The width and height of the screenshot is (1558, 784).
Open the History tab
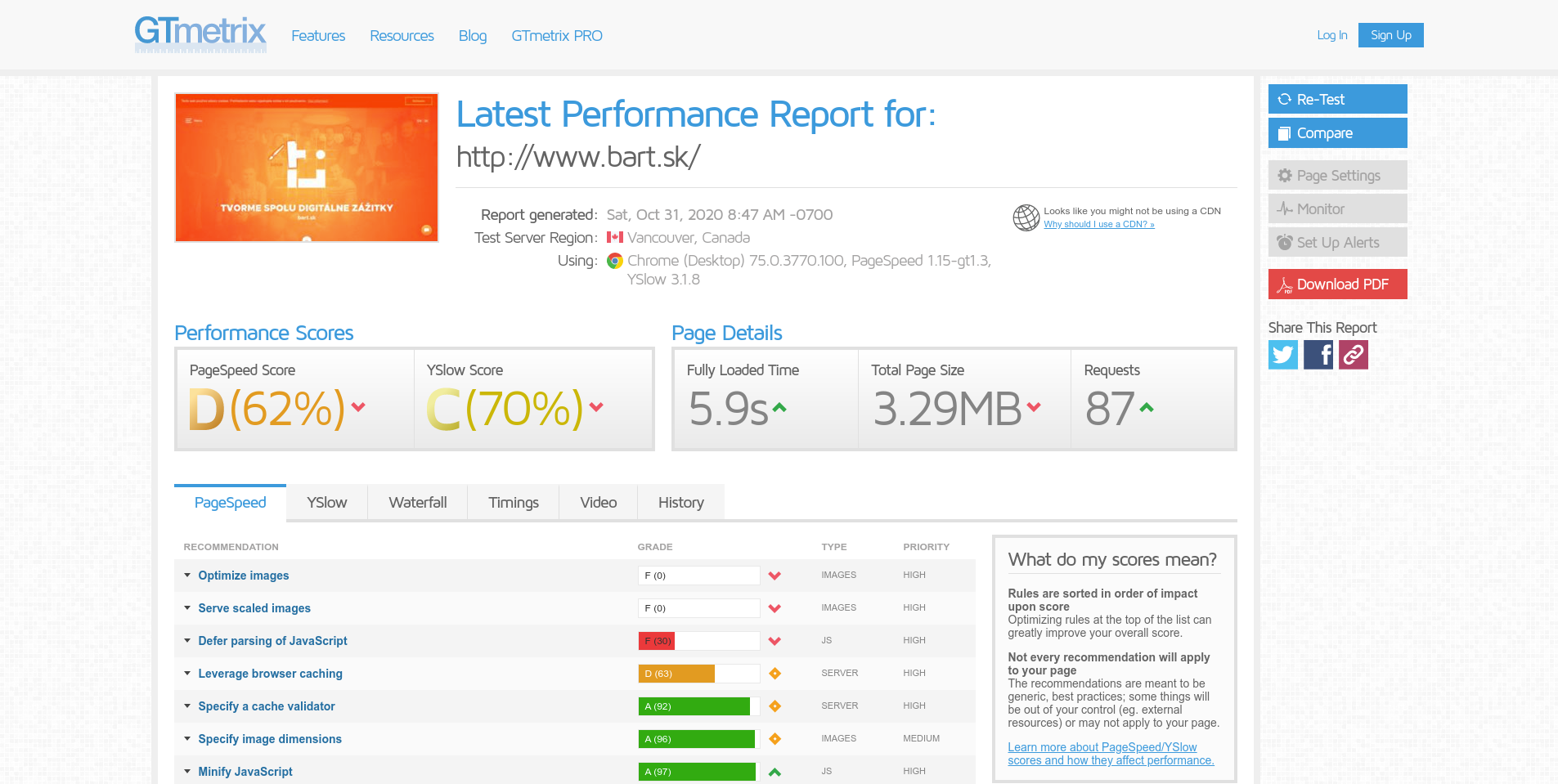point(681,503)
